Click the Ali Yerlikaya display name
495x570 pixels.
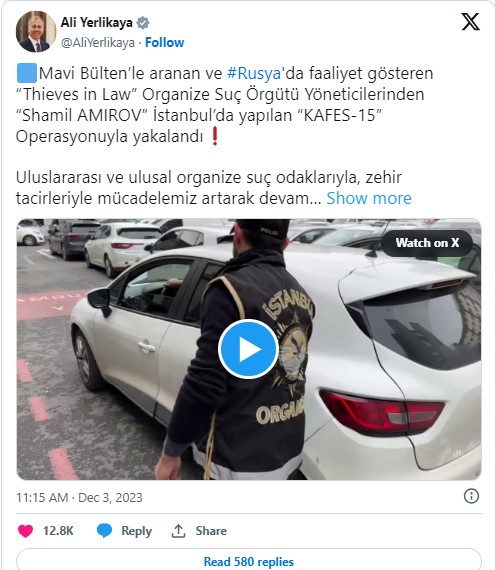96,23
